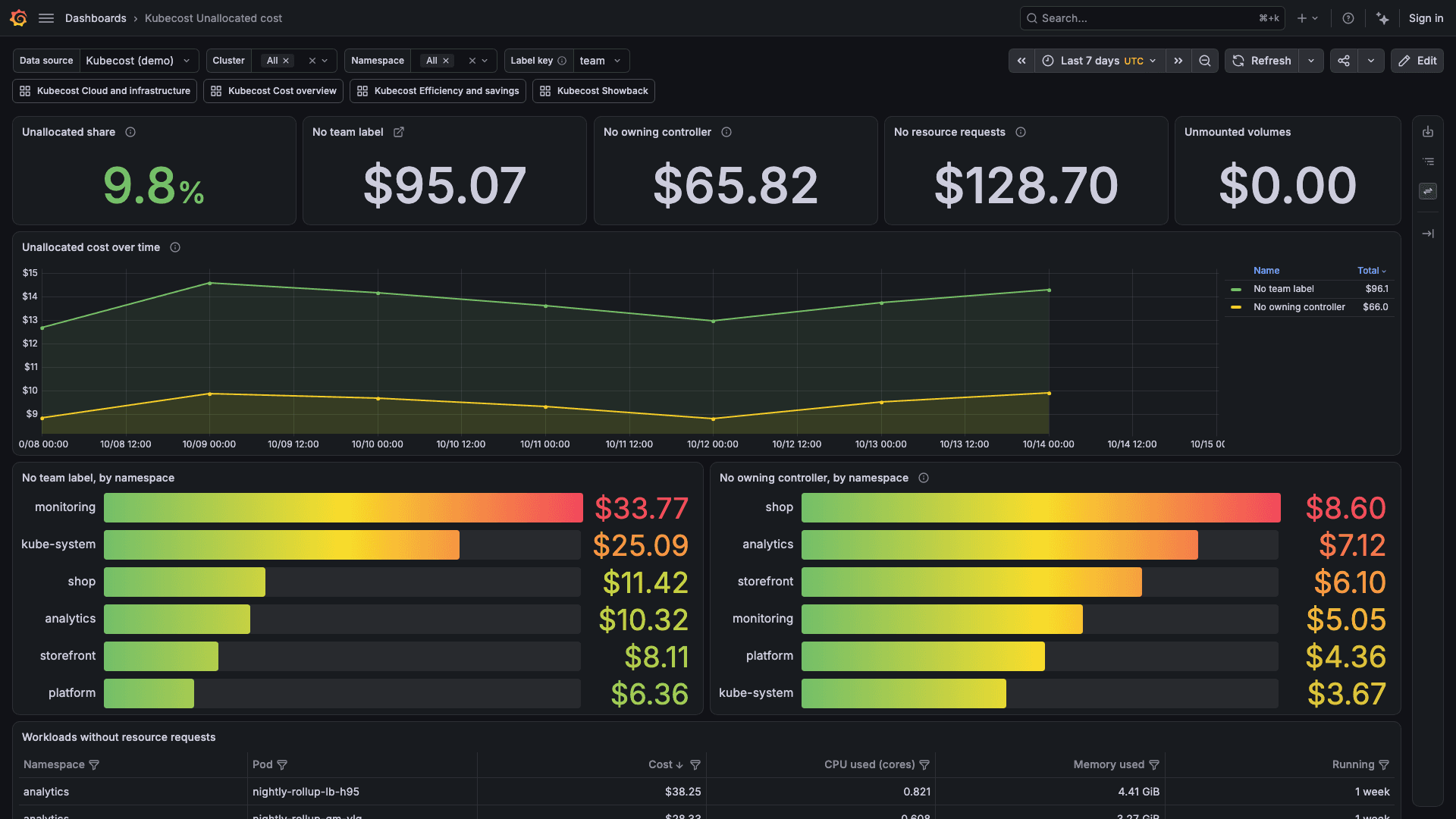Filter the Pod column

pyautogui.click(x=282, y=765)
